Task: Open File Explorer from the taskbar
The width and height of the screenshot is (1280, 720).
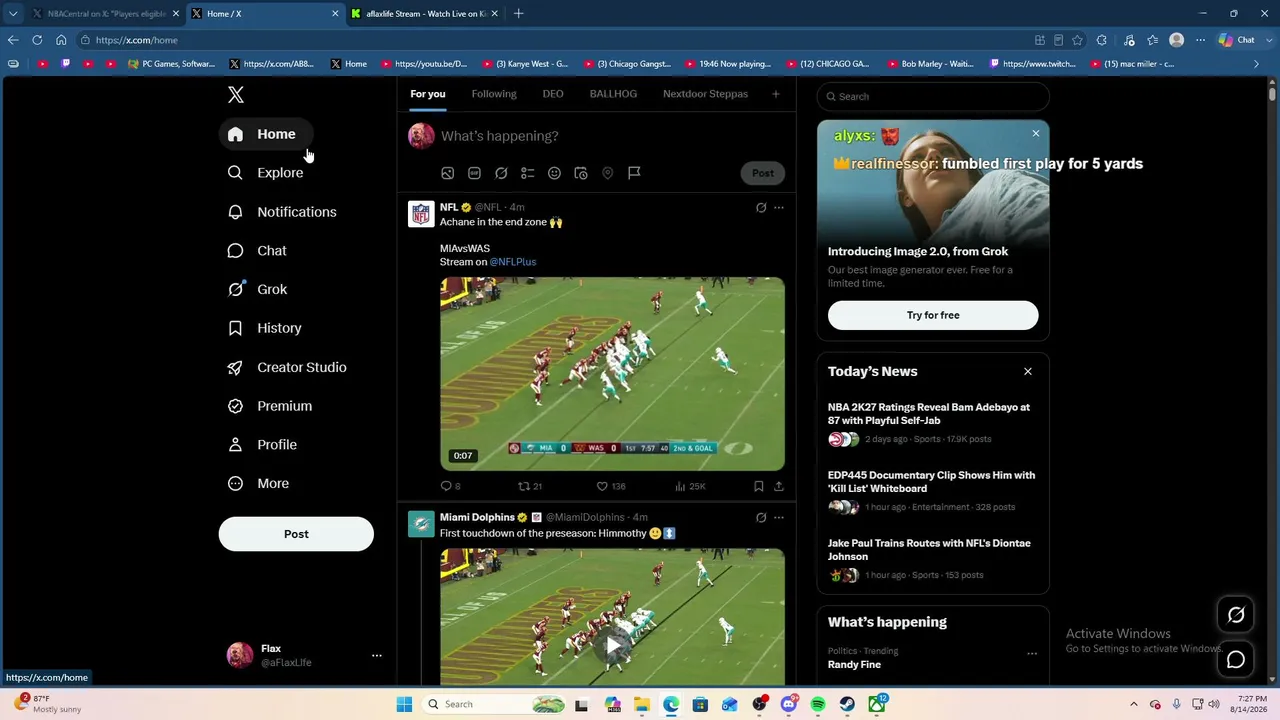Action: pos(641,704)
